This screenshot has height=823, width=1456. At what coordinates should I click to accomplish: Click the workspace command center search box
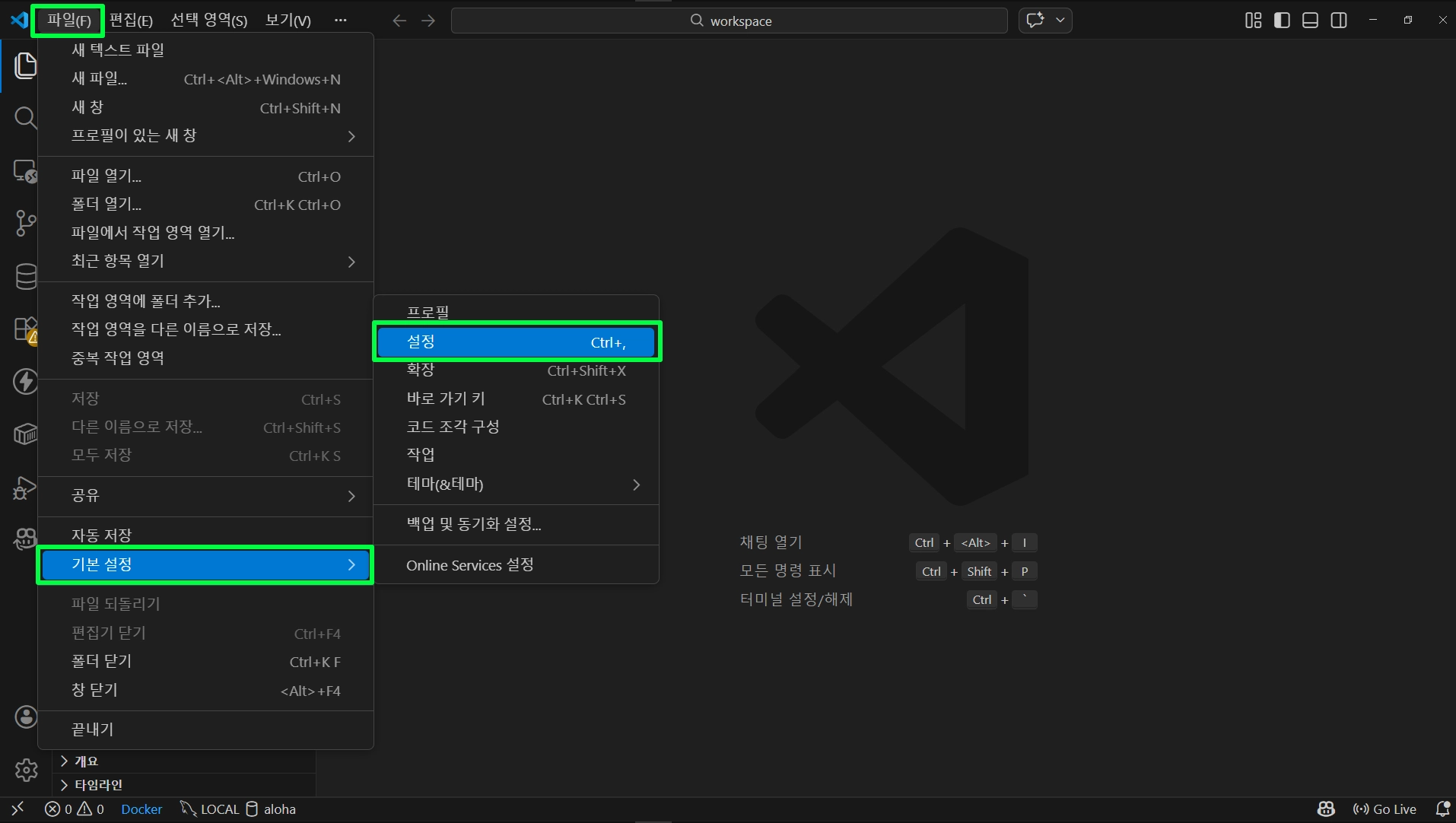pyautogui.click(x=730, y=21)
